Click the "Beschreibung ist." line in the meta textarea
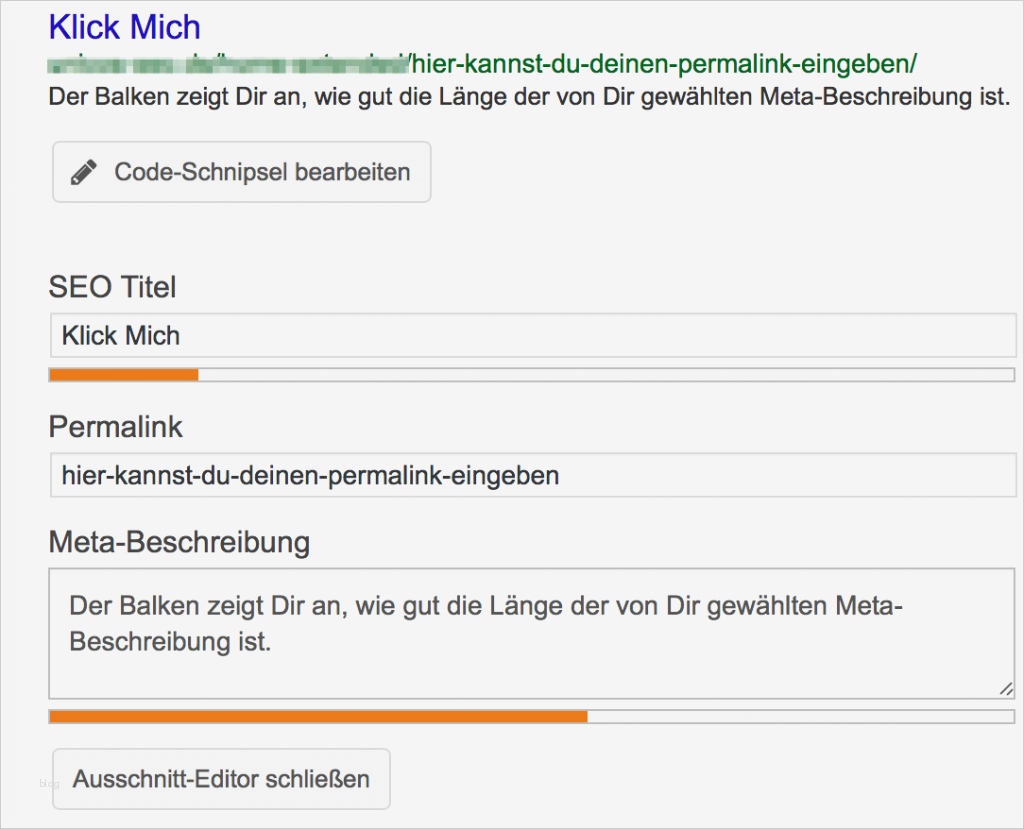This screenshot has width=1024, height=829. point(170,642)
